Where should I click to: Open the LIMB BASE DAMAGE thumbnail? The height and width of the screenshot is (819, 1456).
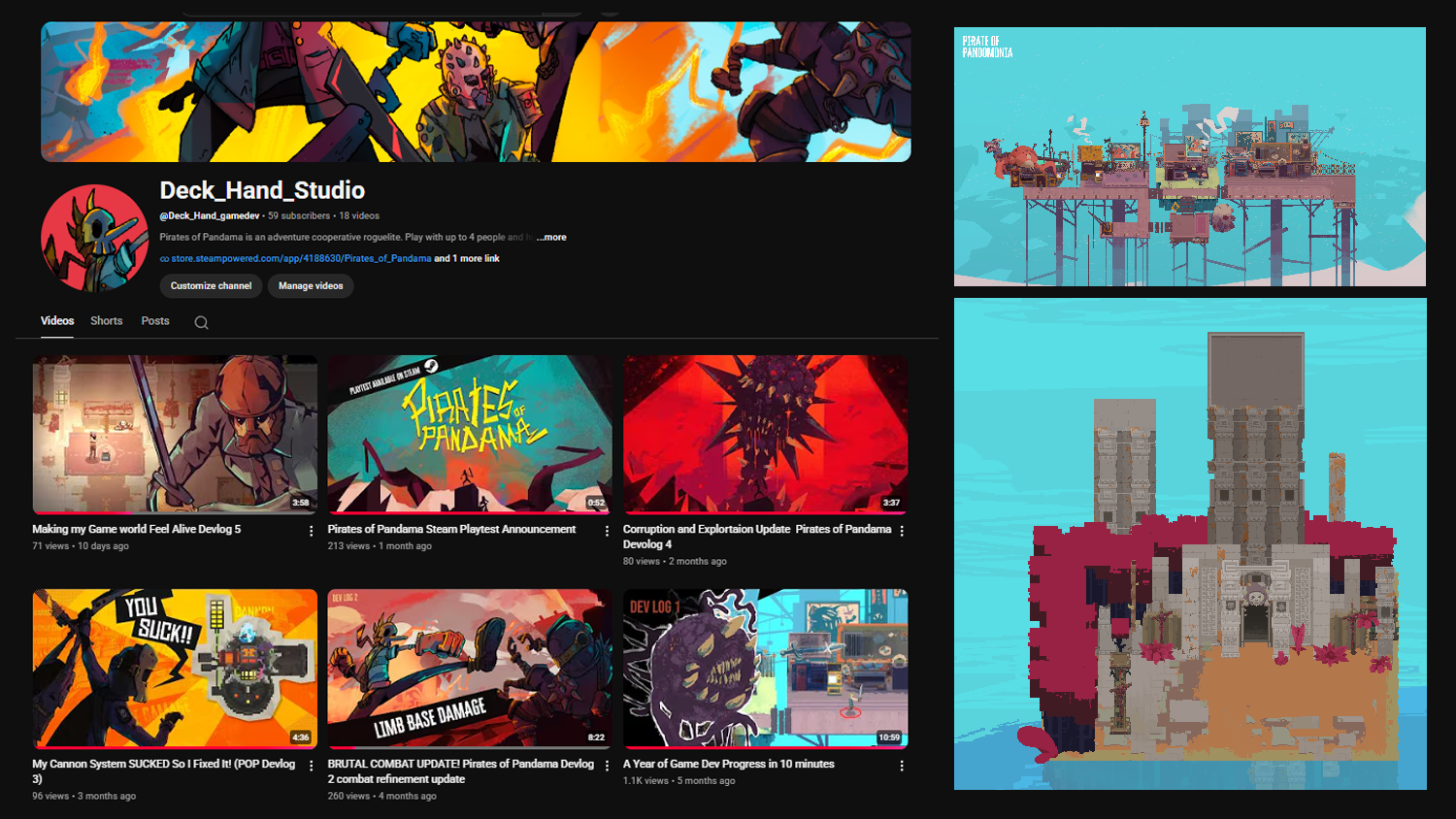[x=470, y=669]
